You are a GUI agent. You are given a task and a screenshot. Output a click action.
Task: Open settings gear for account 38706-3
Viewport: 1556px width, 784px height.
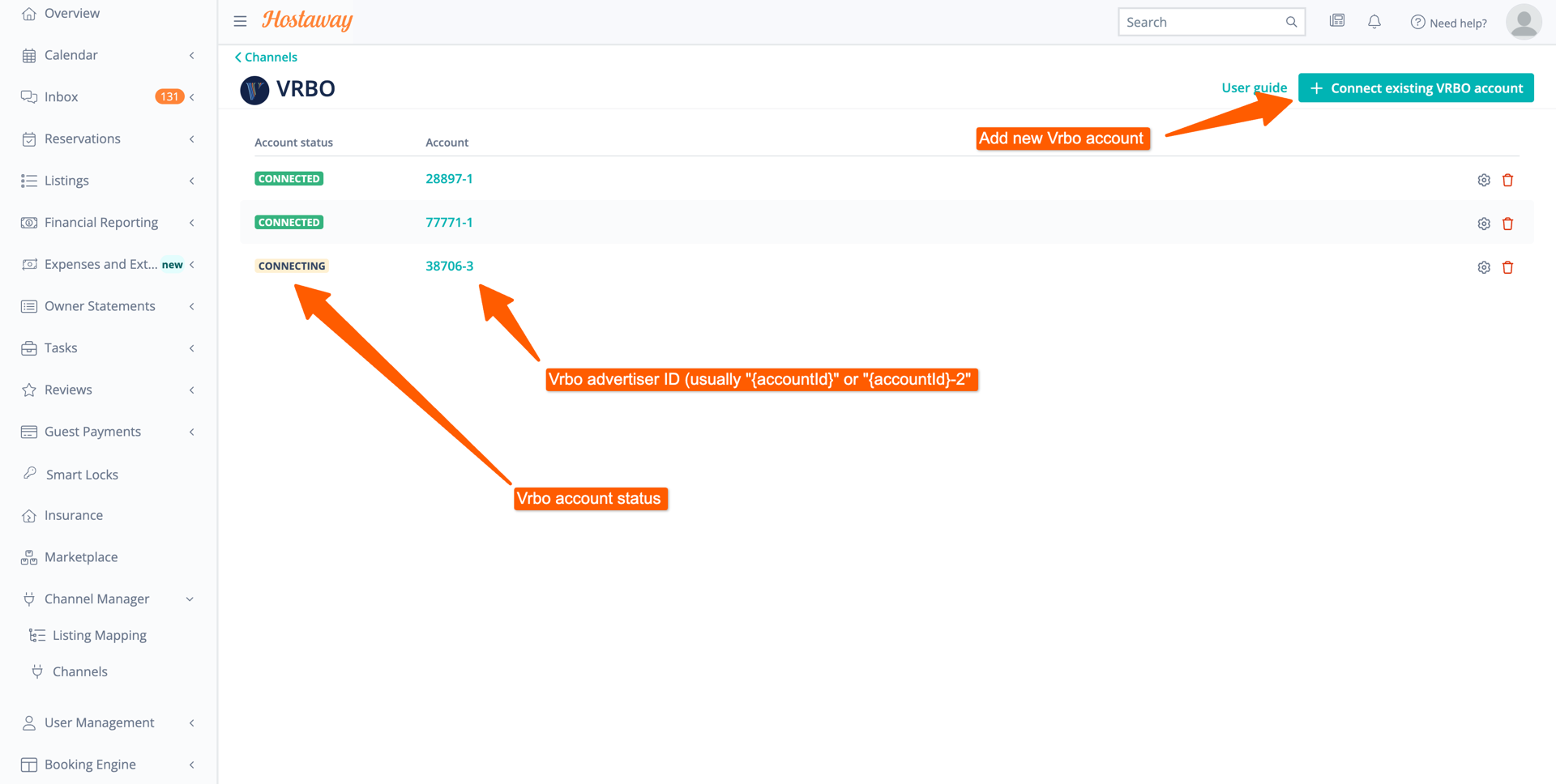1484,267
